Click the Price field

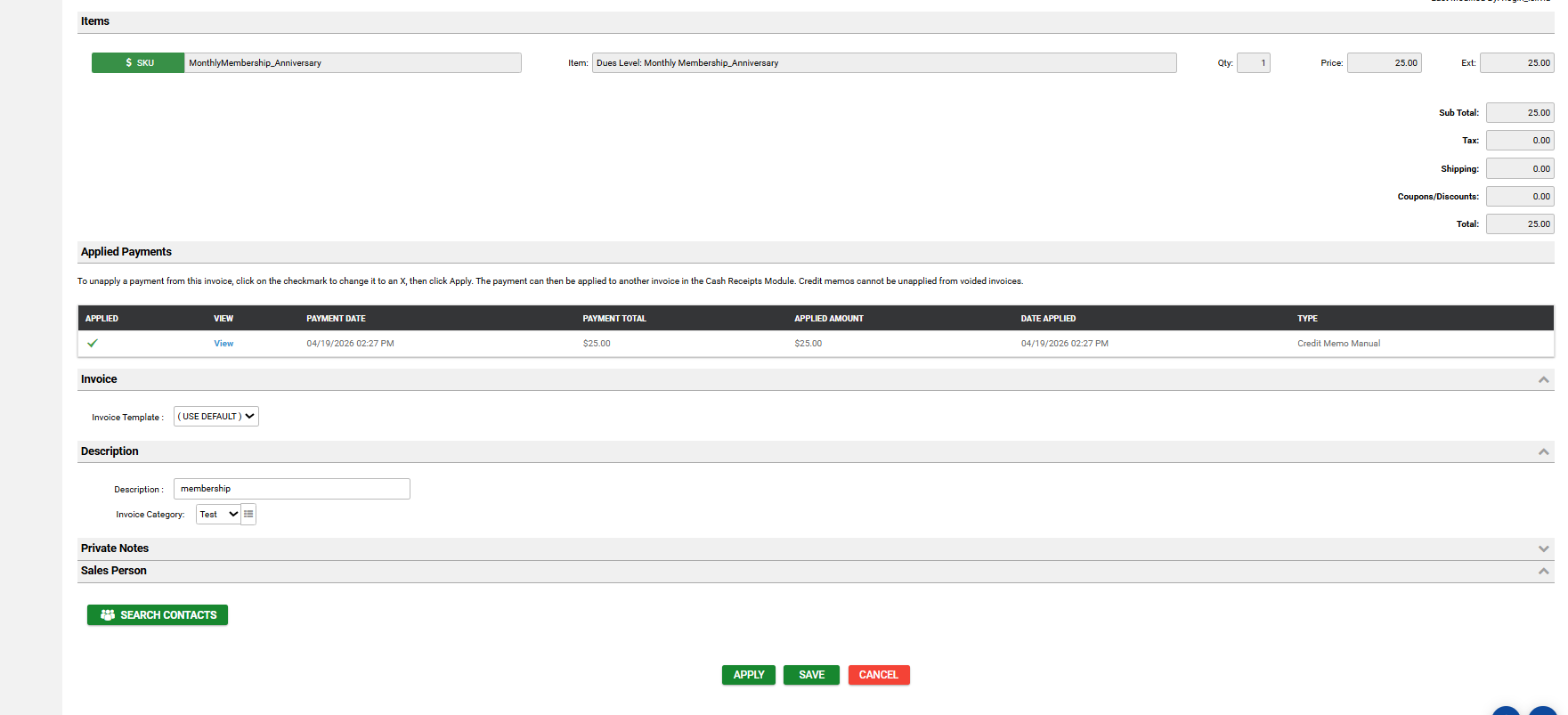(1384, 63)
